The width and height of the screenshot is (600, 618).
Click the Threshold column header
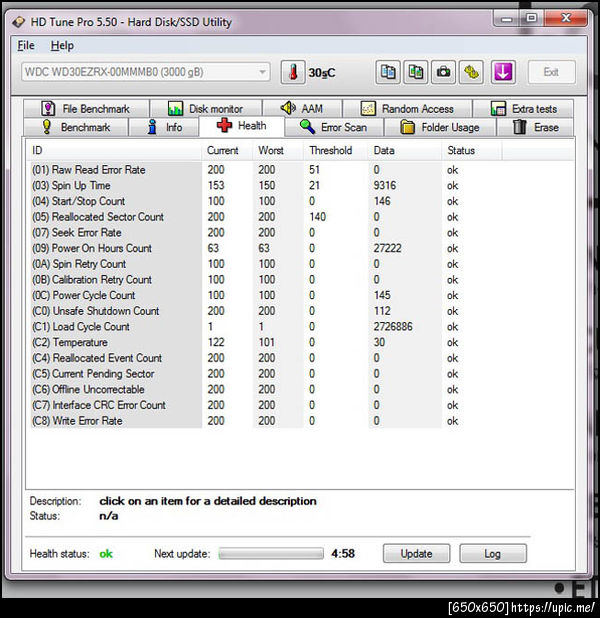click(x=336, y=151)
